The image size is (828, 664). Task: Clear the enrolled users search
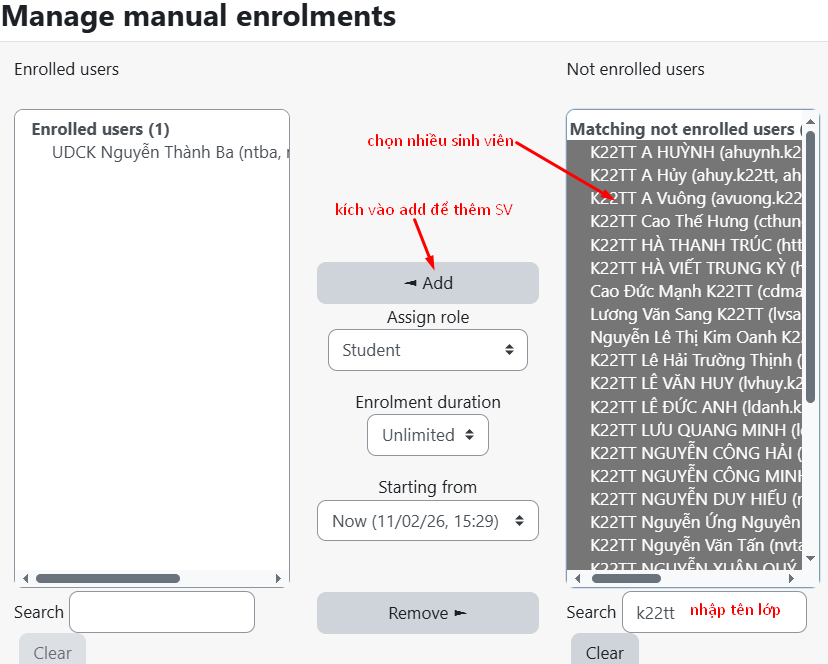pyautogui.click(x=52, y=652)
